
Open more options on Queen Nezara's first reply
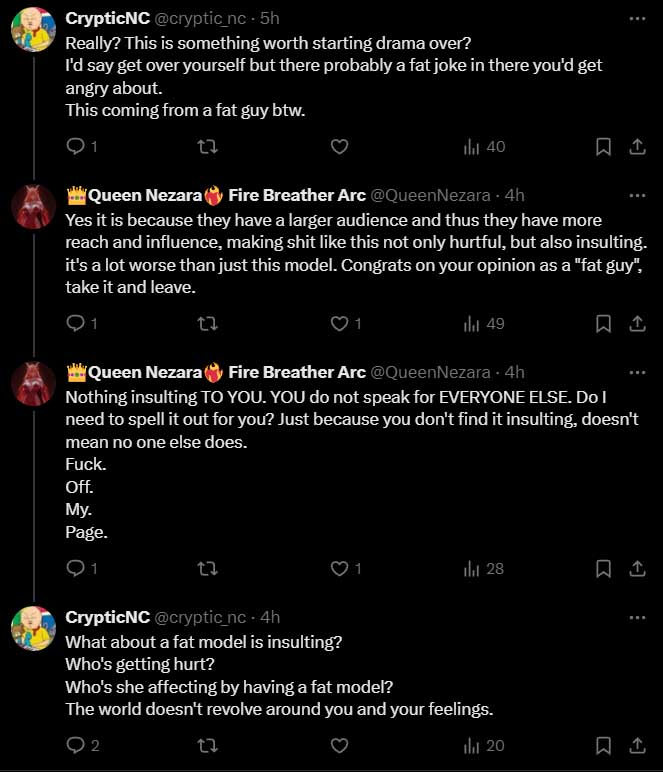point(637,195)
